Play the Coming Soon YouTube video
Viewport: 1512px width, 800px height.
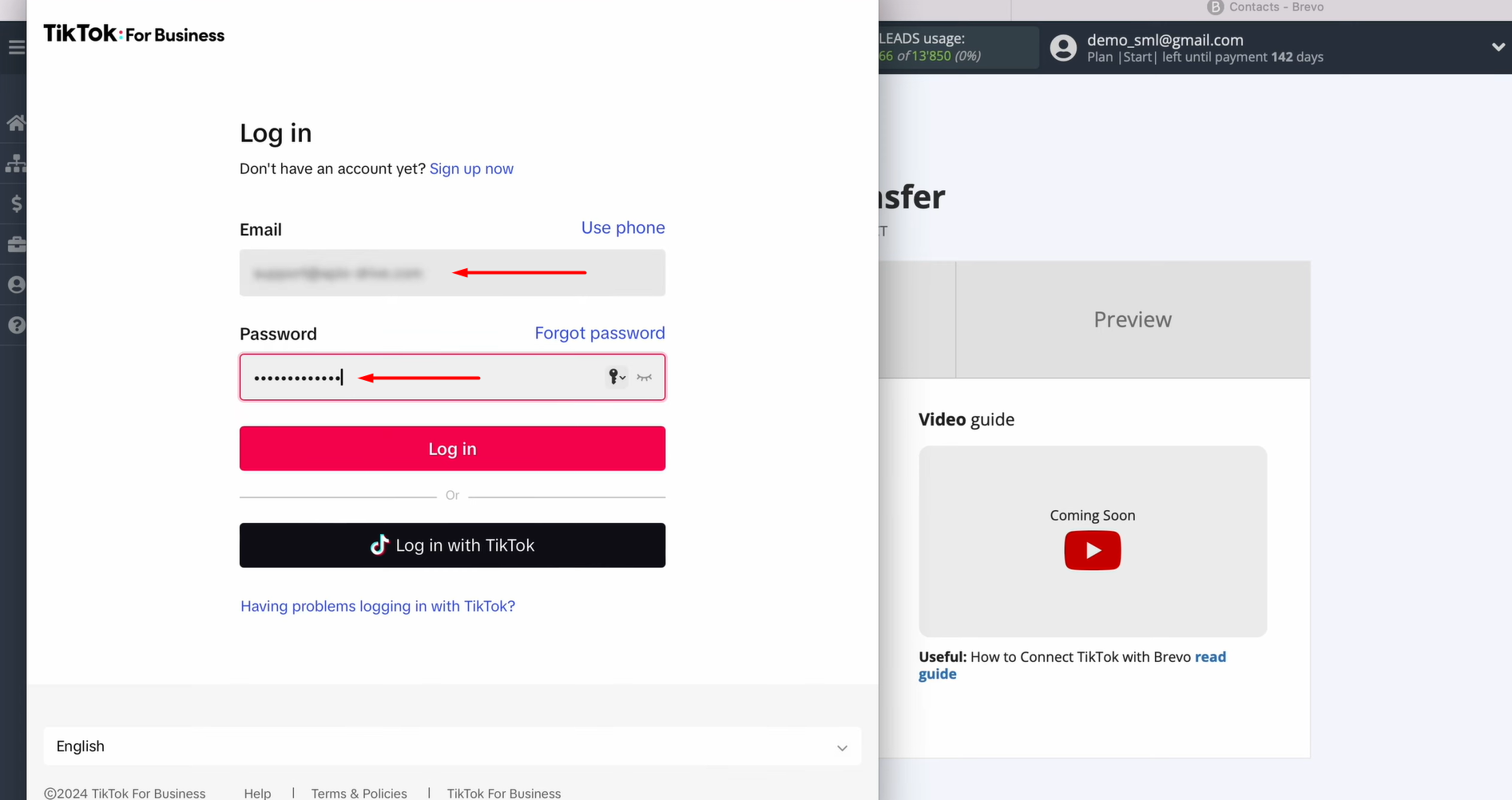click(1093, 551)
